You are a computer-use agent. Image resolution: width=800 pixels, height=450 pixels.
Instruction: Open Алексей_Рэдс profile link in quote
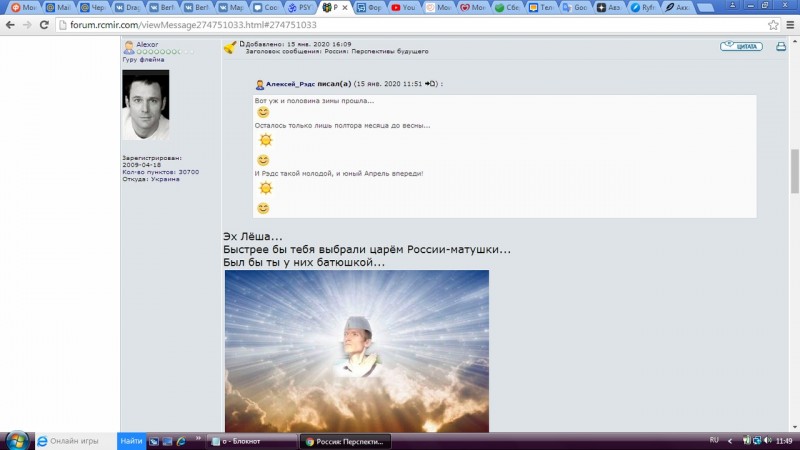pyautogui.click(x=290, y=85)
